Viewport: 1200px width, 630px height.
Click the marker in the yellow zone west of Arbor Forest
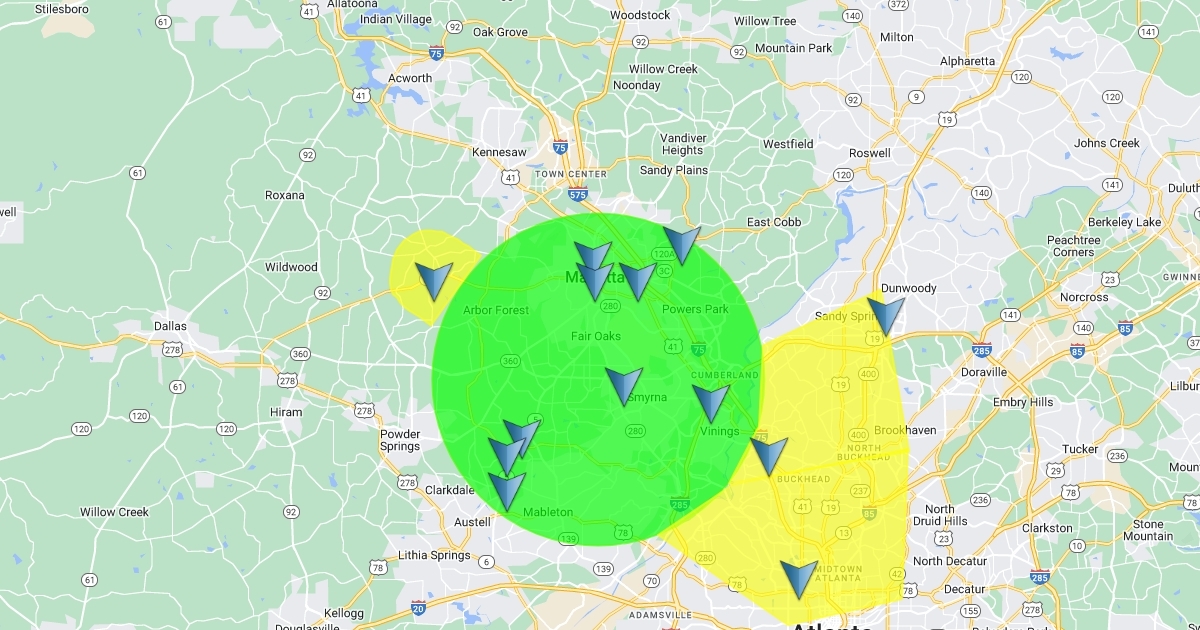pos(434,283)
